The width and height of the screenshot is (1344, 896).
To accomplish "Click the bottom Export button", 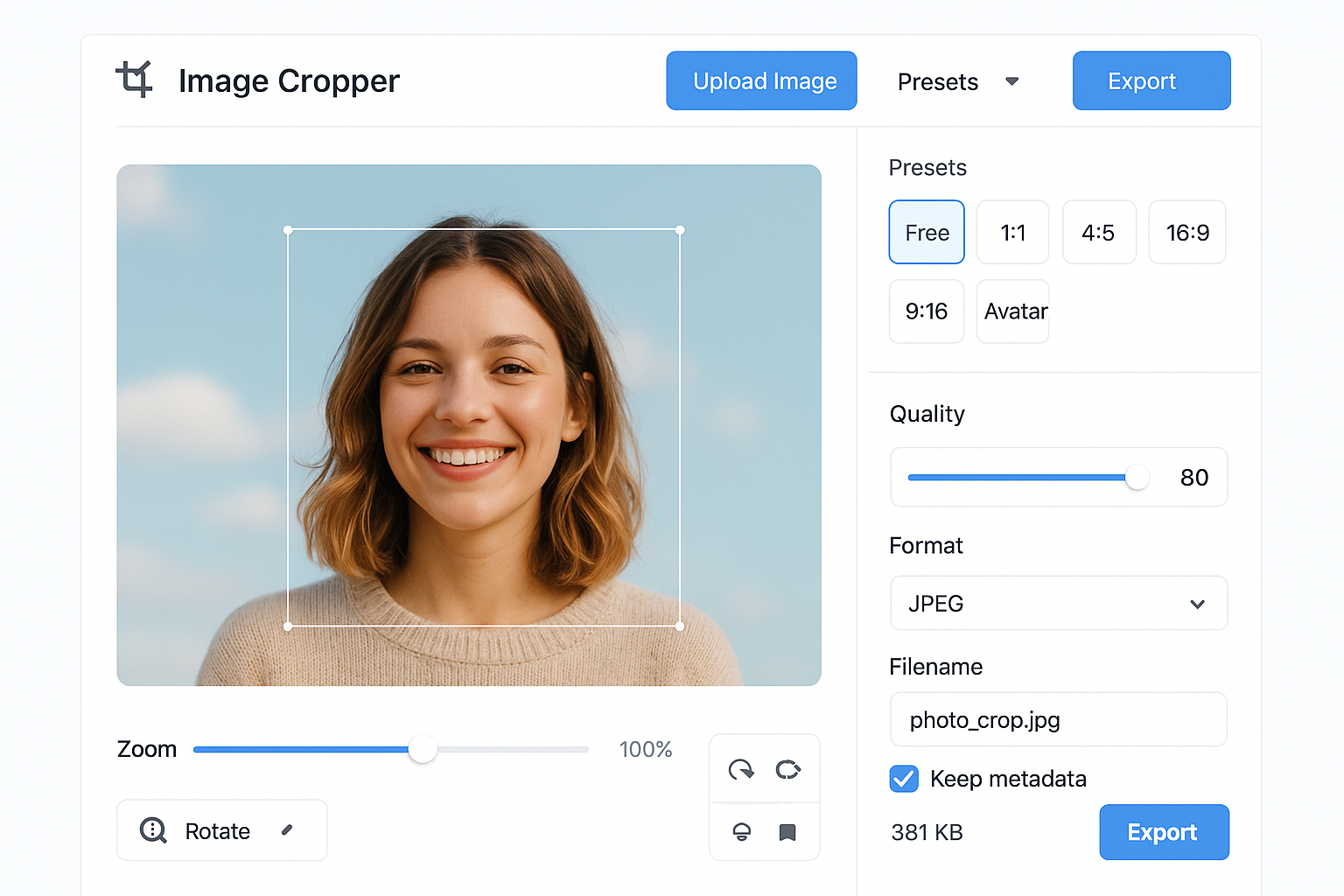I will point(1164,832).
